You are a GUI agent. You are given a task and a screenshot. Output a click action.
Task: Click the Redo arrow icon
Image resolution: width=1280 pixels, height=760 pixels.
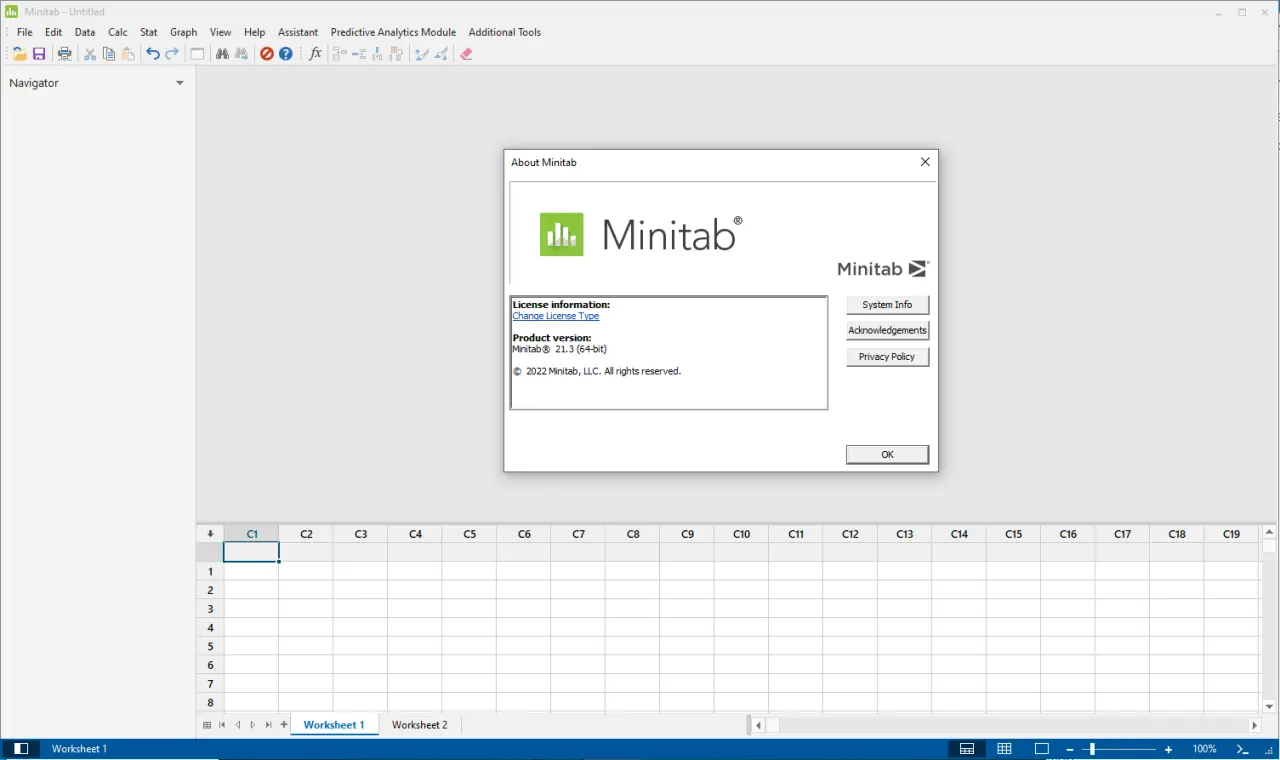[172, 54]
